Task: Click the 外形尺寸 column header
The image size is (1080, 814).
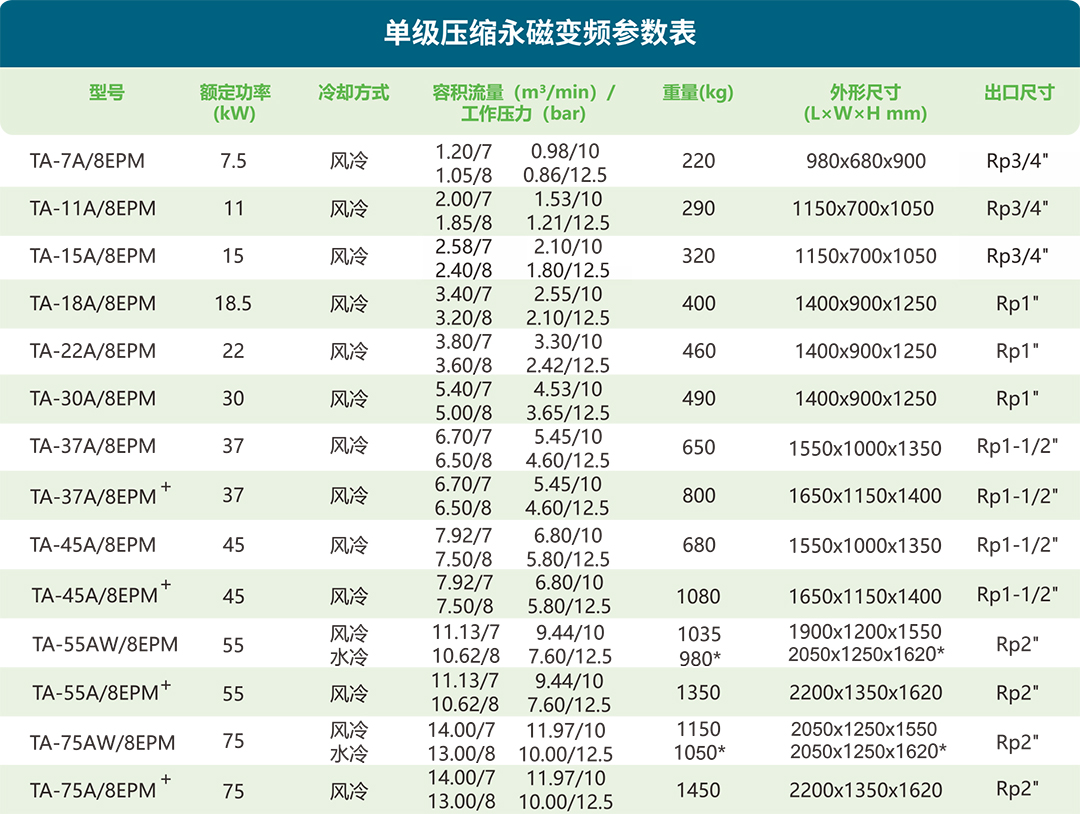Action: [865, 102]
